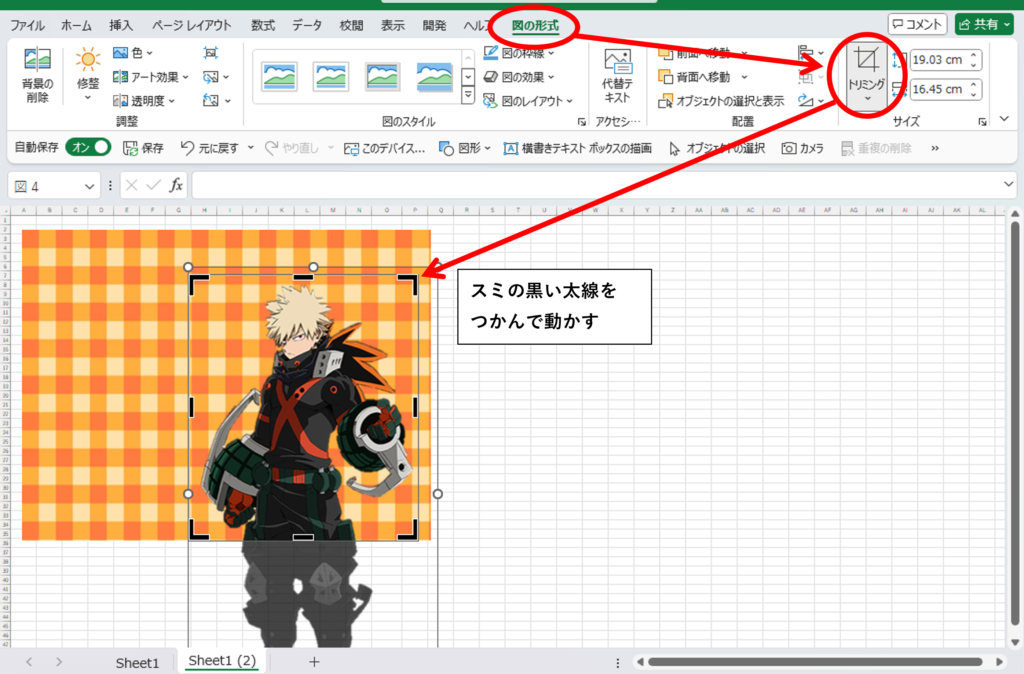The image size is (1024, 674).
Task: Click the formula bar cancel X icon
Action: pyautogui.click(x=131, y=185)
